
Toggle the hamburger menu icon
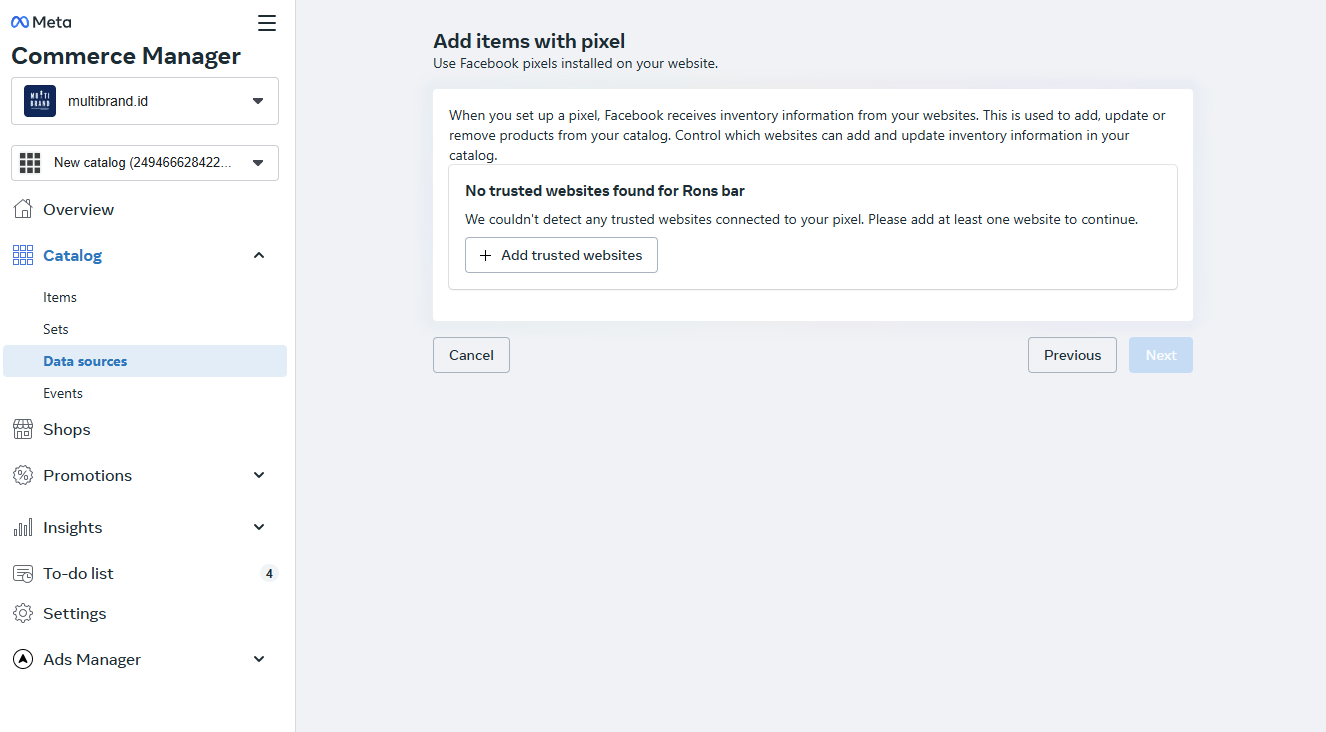click(x=266, y=23)
